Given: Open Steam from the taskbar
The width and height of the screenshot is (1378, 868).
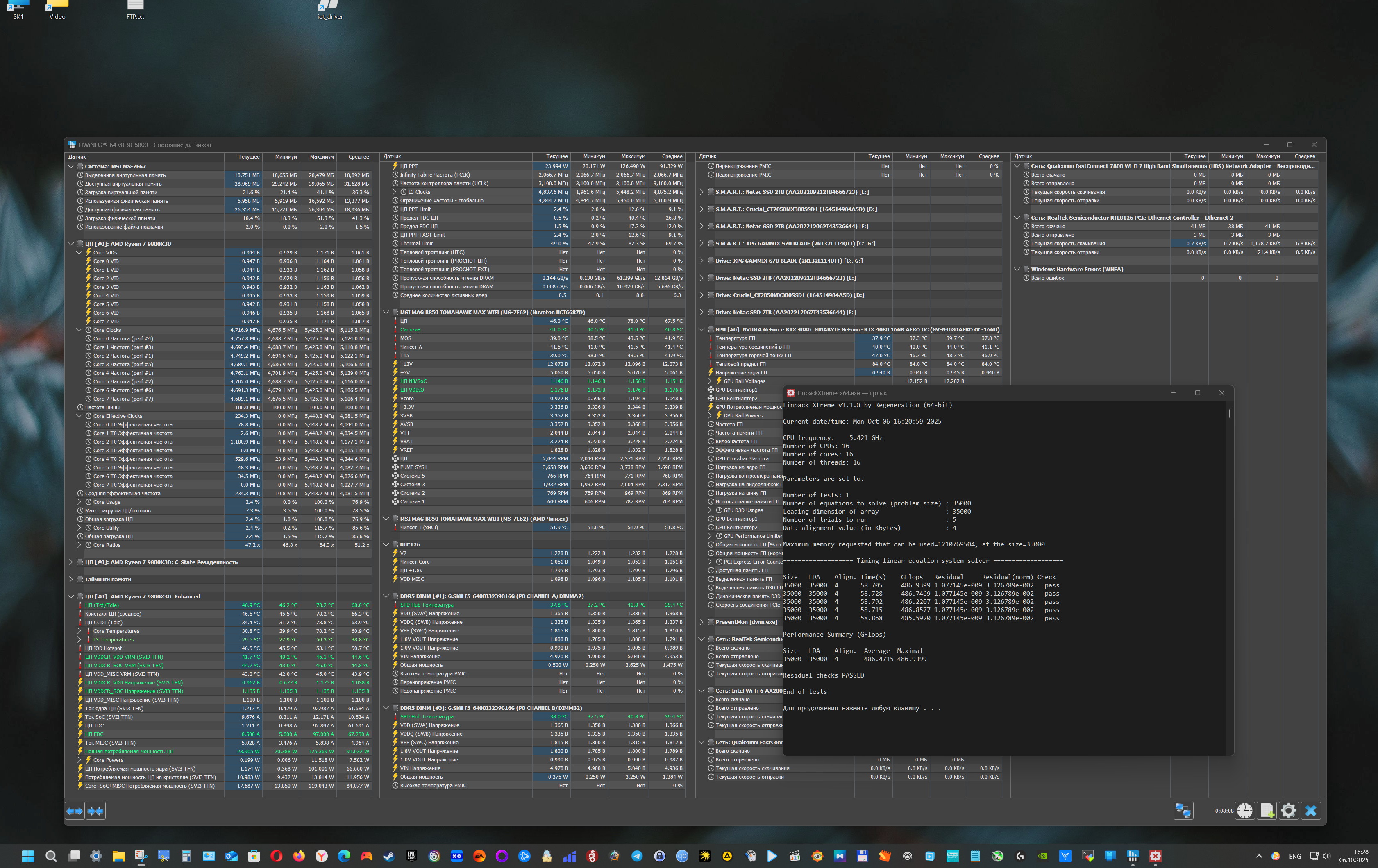Looking at the screenshot, I should tap(389, 856).
